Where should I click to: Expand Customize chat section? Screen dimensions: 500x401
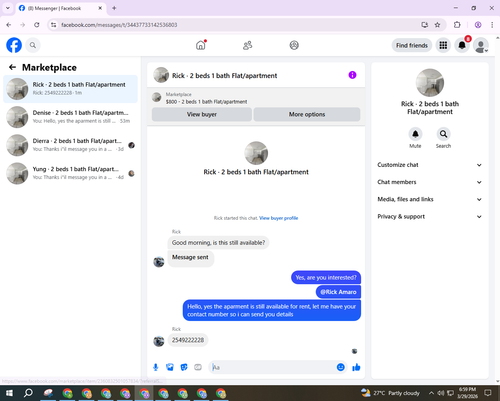(x=430, y=165)
